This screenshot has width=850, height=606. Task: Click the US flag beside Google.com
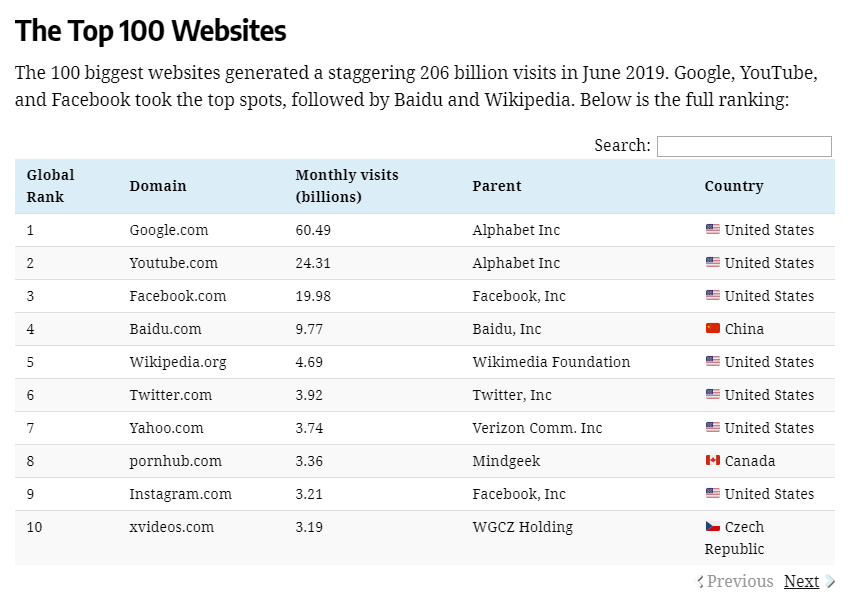711,229
